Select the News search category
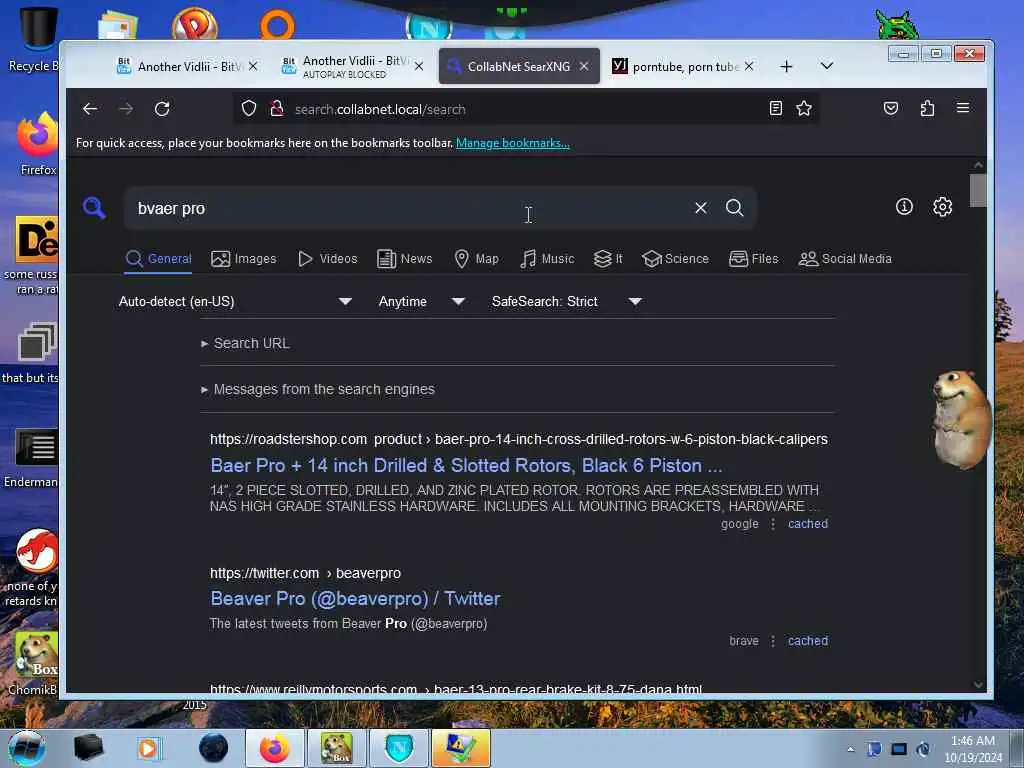1024x768 pixels. click(x=404, y=259)
